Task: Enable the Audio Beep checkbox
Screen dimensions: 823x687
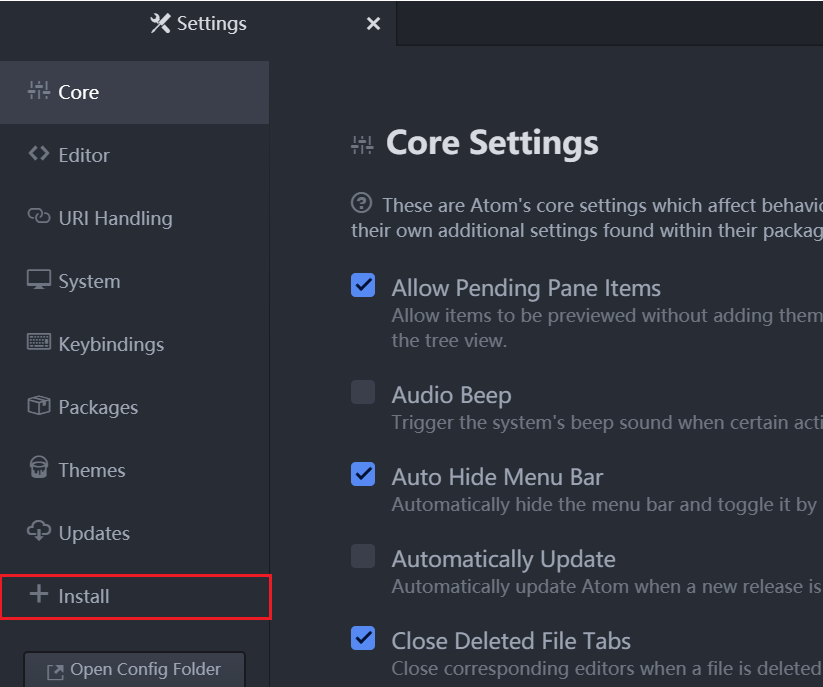Action: pyautogui.click(x=363, y=392)
